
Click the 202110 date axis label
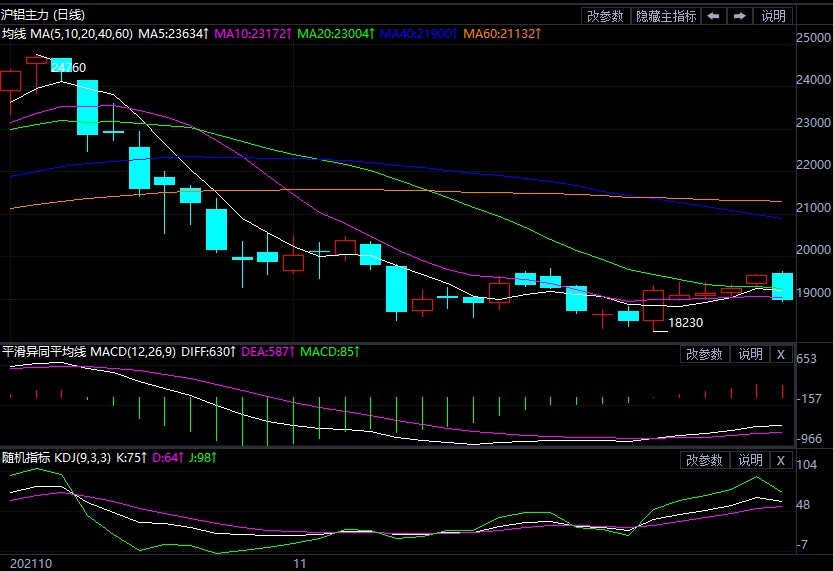(x=31, y=564)
